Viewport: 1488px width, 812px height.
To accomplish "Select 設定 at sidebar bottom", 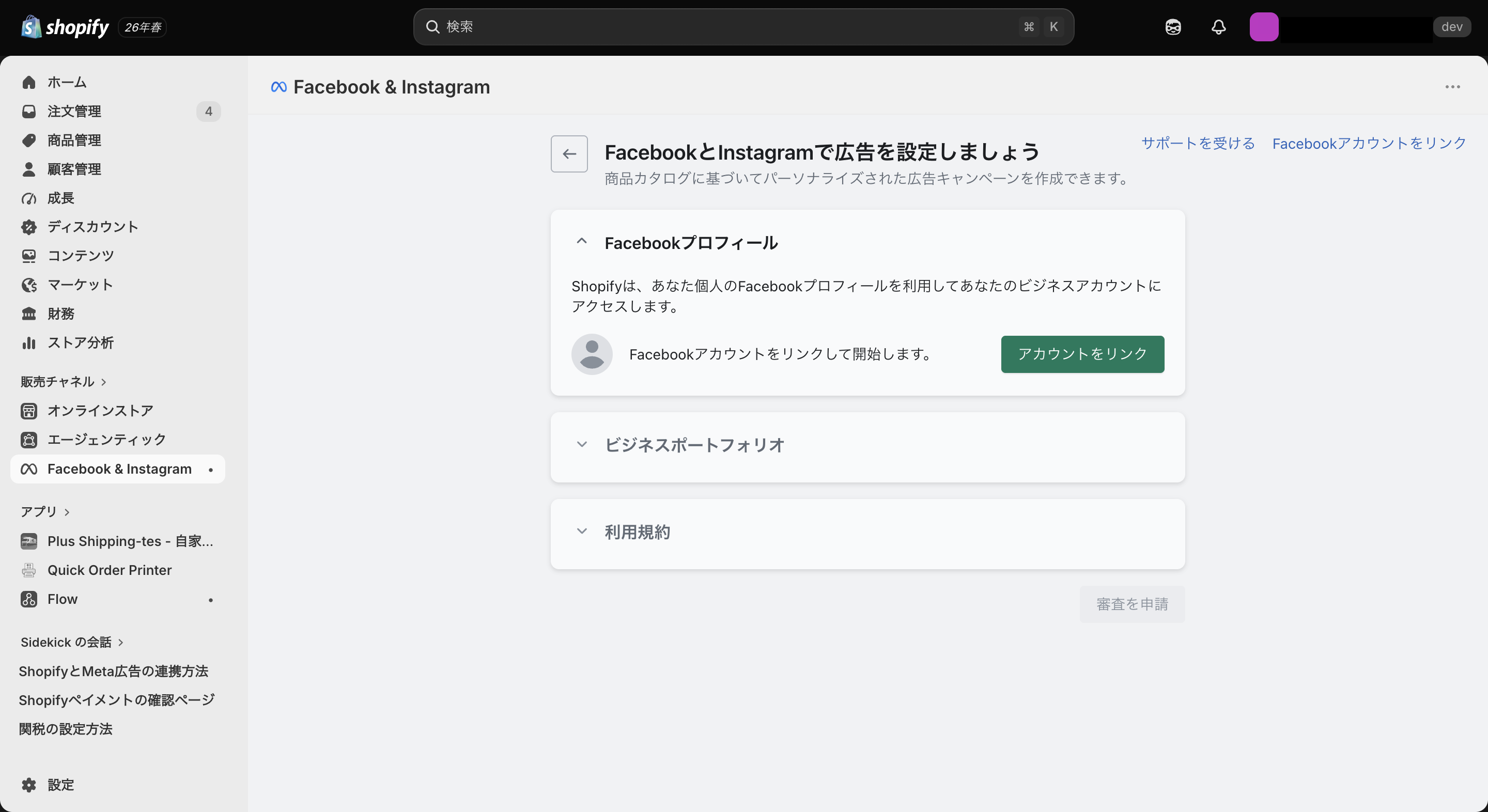I will 118,785.
